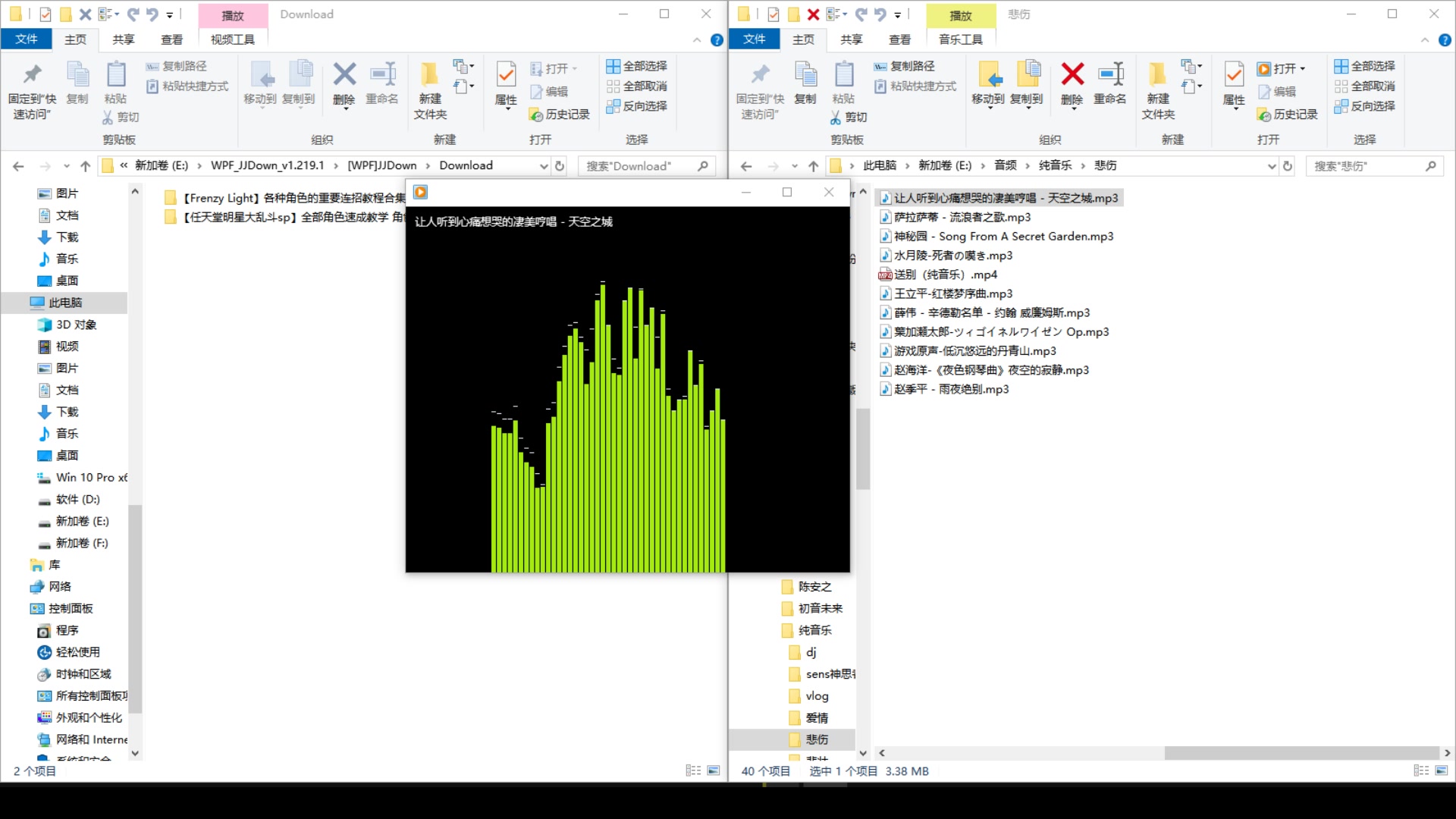This screenshot has width=1456, height=819.
Task: Toggle 播放 button in left panel toolbar
Action: coord(232,14)
